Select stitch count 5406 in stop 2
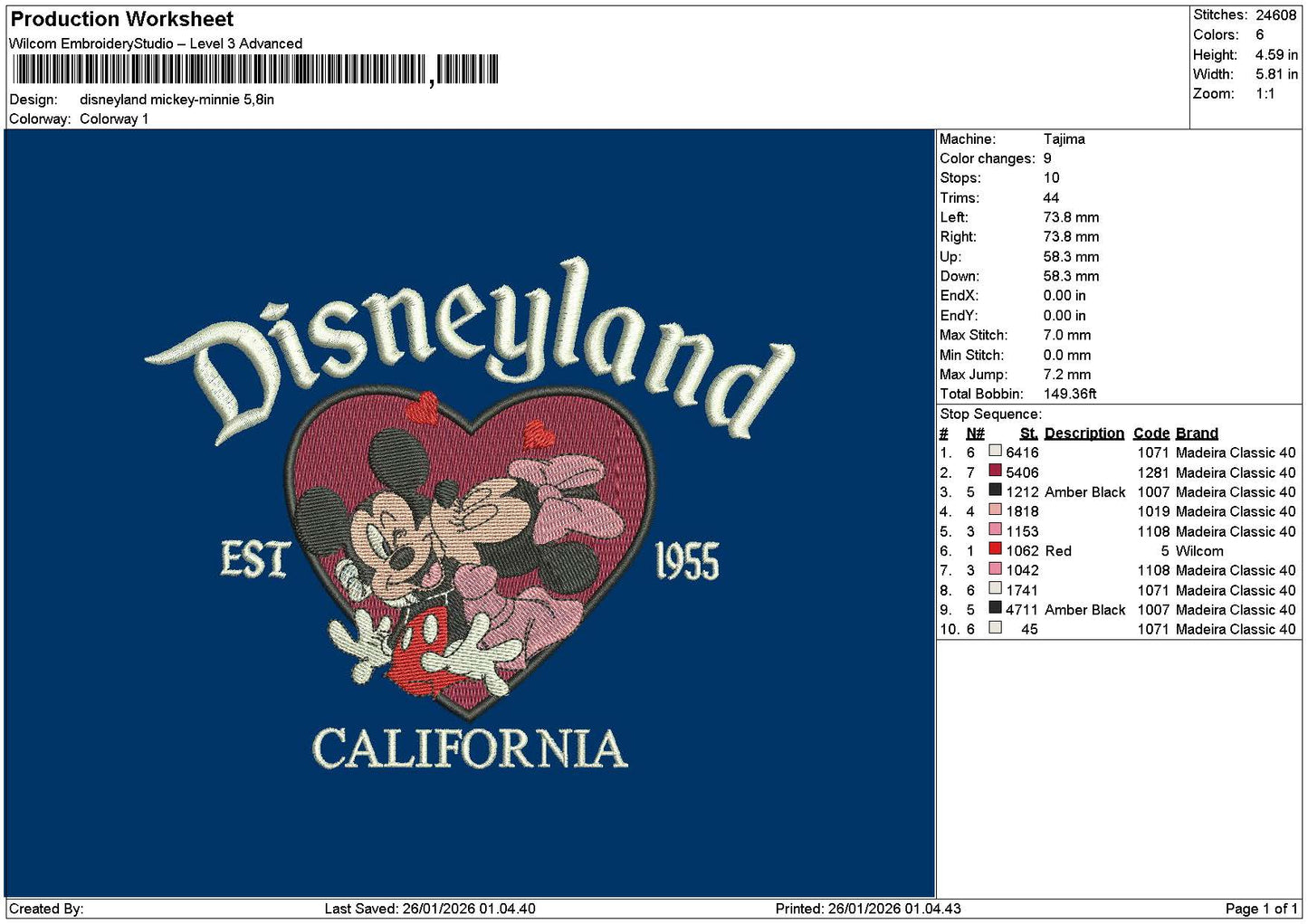Viewport: 1308px width, 924px height. click(x=1022, y=472)
